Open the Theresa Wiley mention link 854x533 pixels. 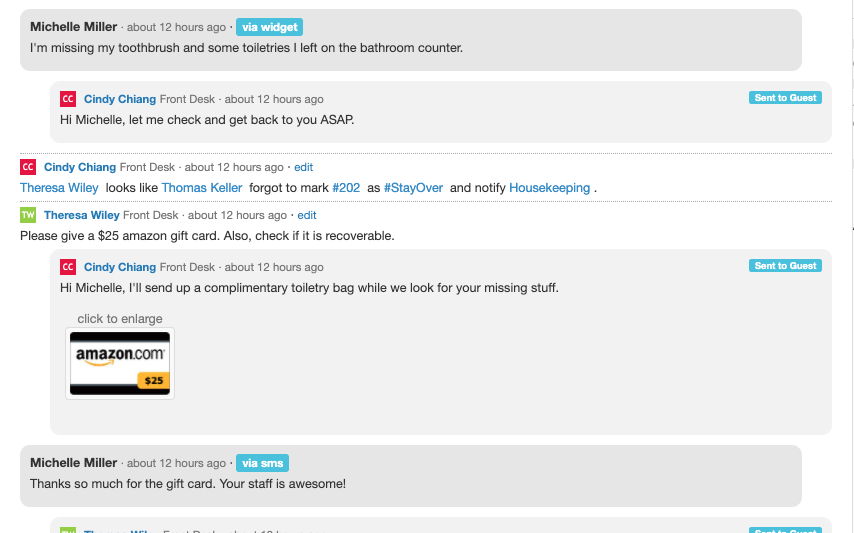[59, 188]
